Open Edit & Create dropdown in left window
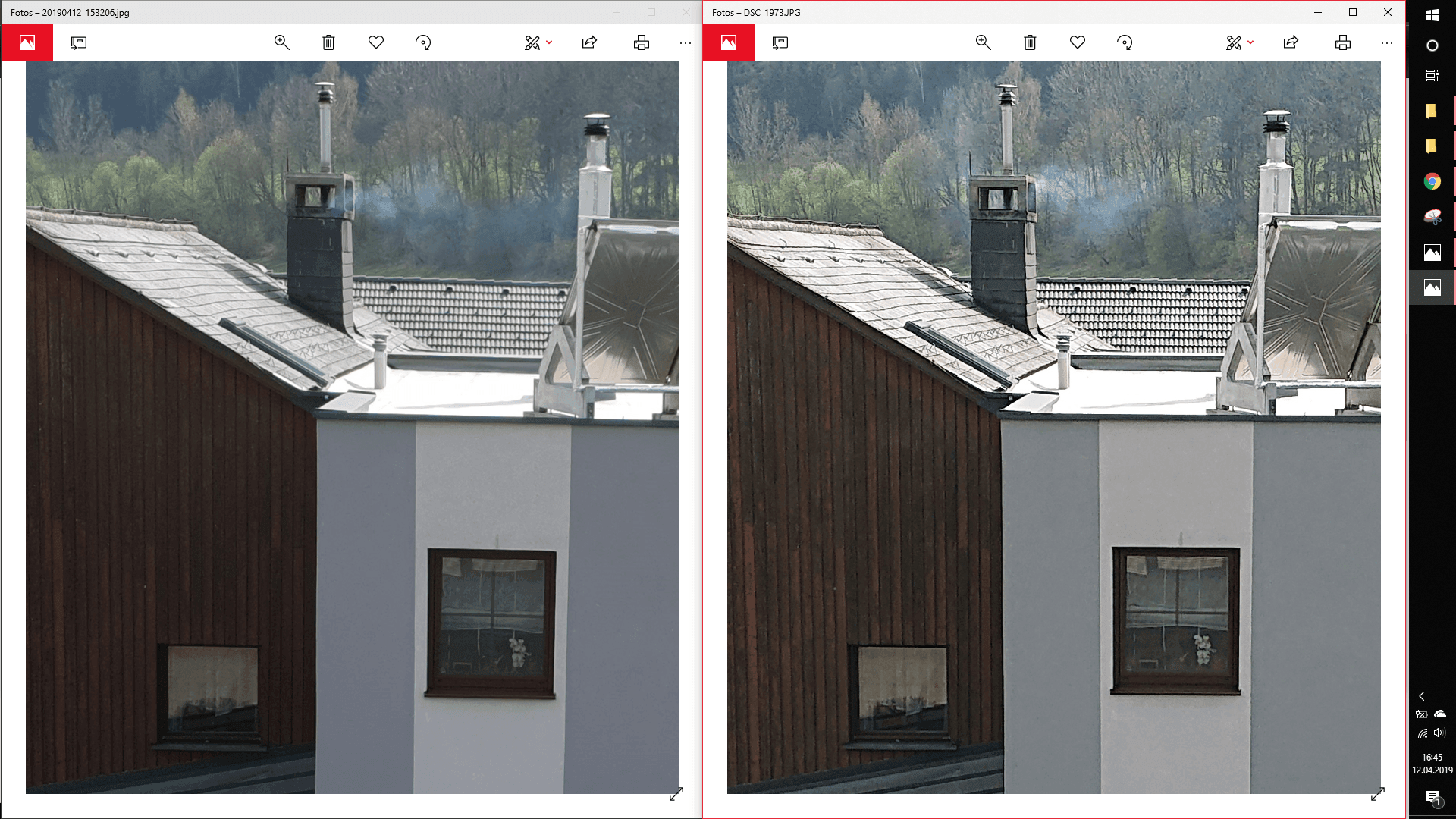The height and width of the screenshot is (819, 1456). pos(538,42)
